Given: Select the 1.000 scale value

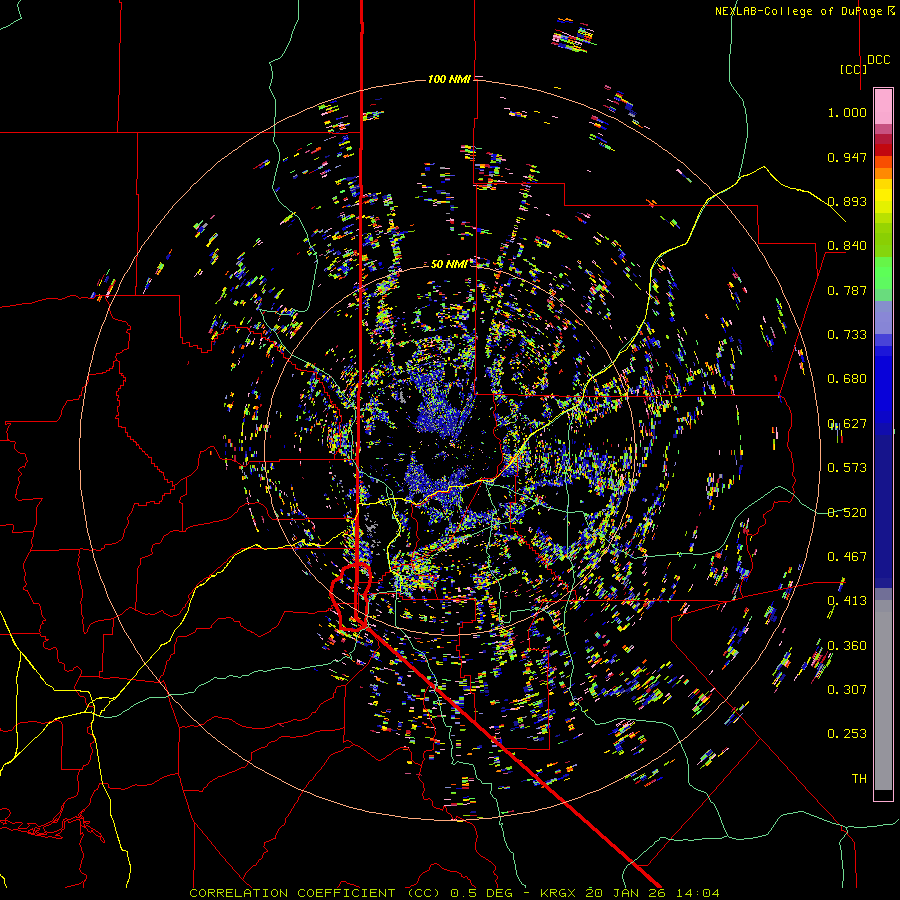Looking at the screenshot, I should [847, 112].
